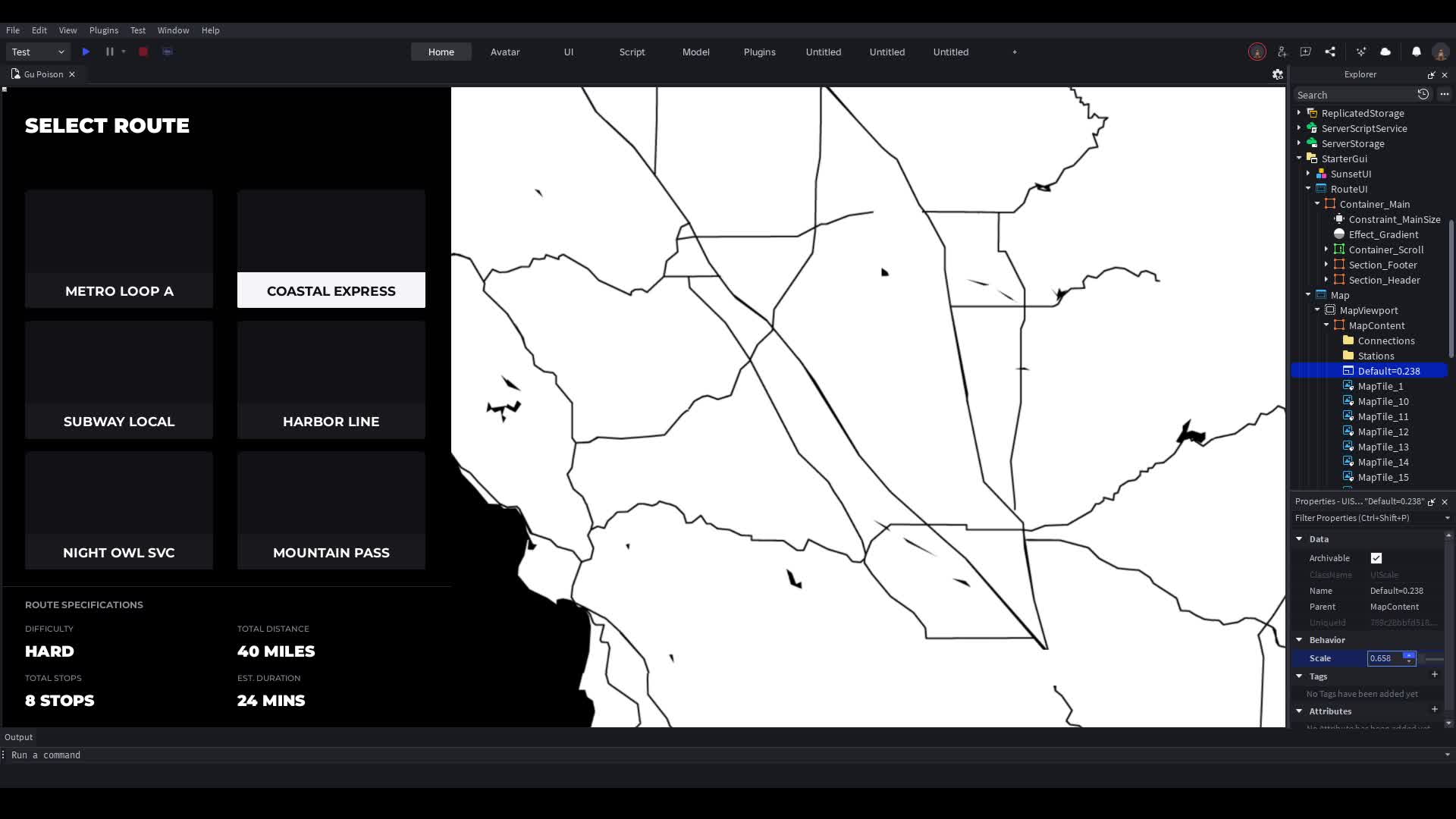Screen dimensions: 1456x819
Task: Stop the playtest with the red button
Action: [143, 52]
